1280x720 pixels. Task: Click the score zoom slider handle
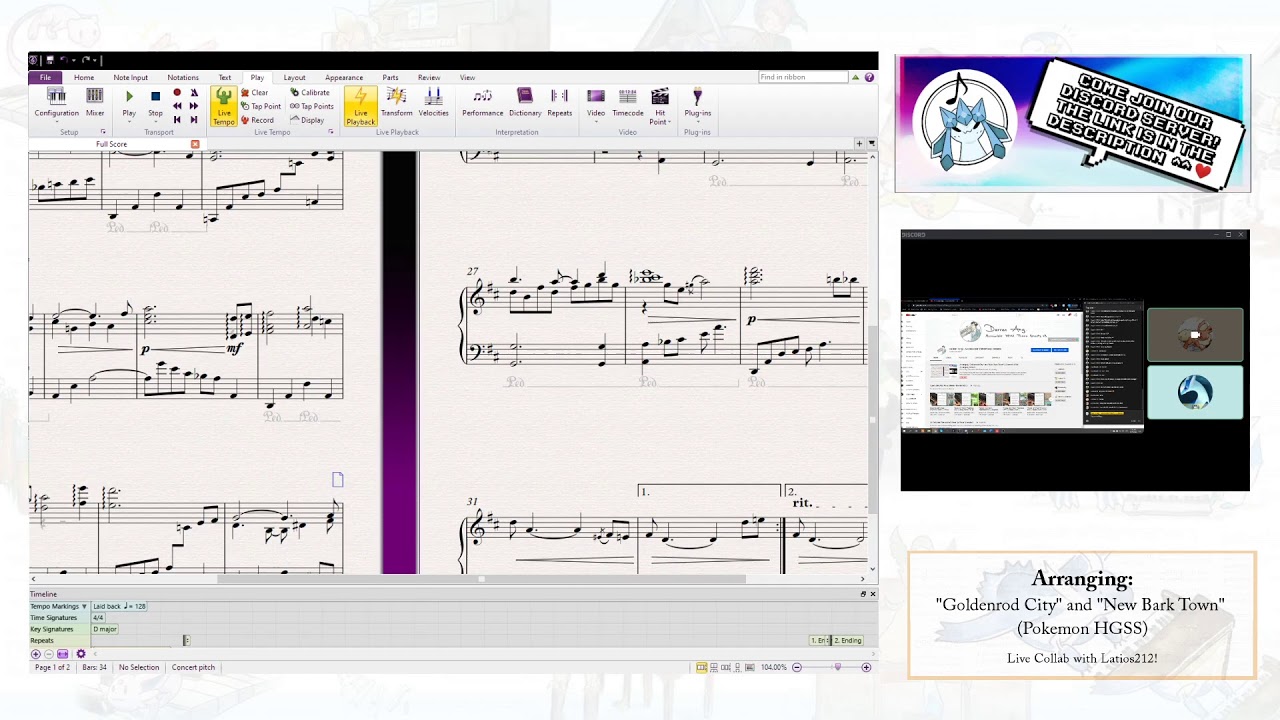pos(838,667)
